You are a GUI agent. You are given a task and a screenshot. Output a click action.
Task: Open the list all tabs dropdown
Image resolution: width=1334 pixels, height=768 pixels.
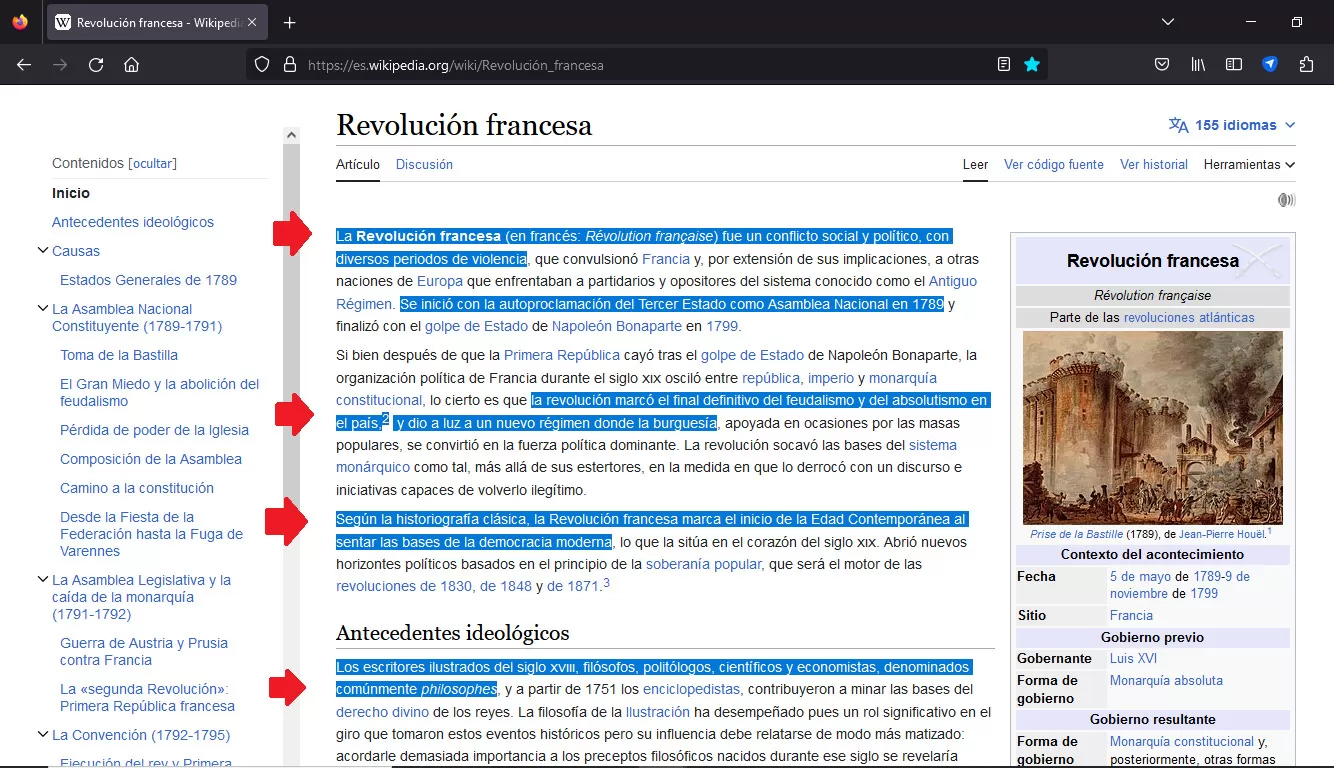(x=1168, y=22)
